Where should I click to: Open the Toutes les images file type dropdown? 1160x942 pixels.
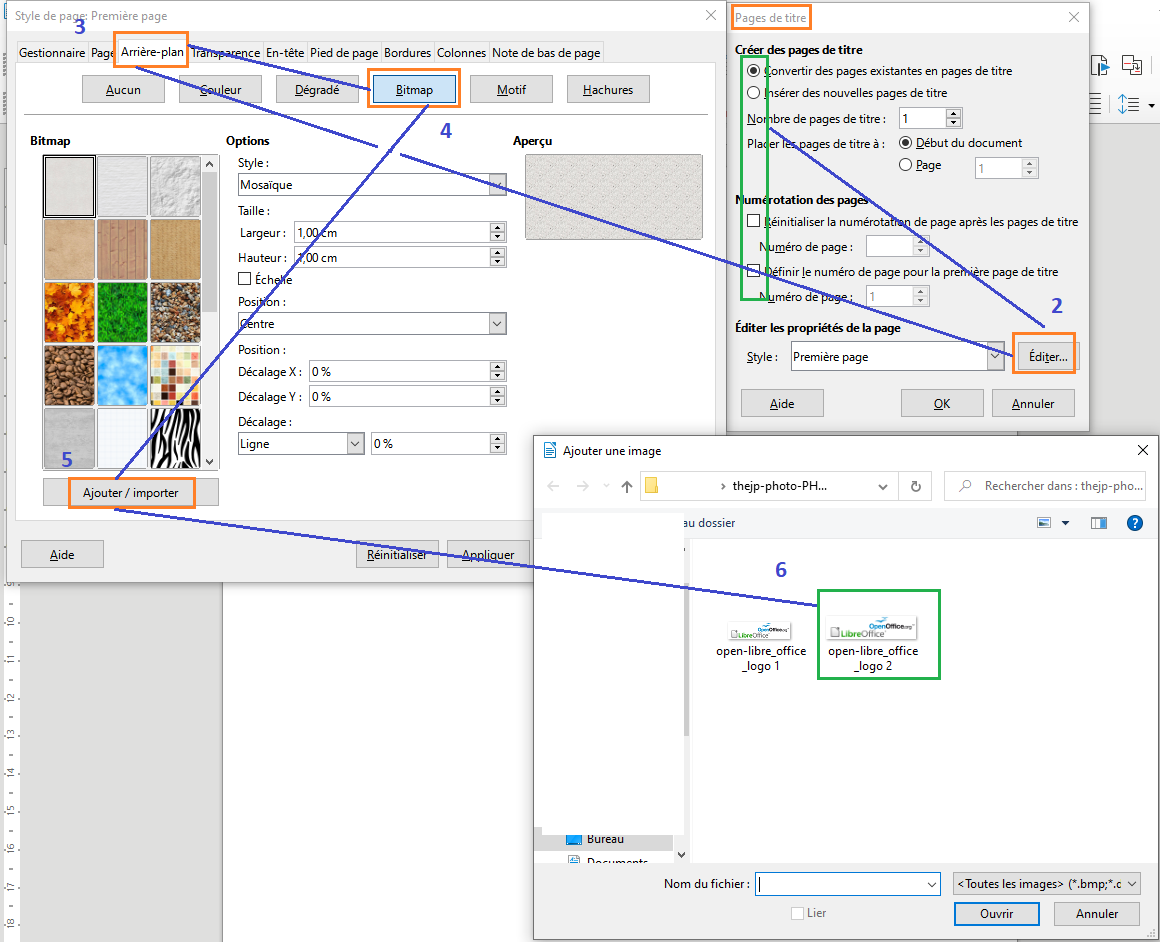point(1047,884)
